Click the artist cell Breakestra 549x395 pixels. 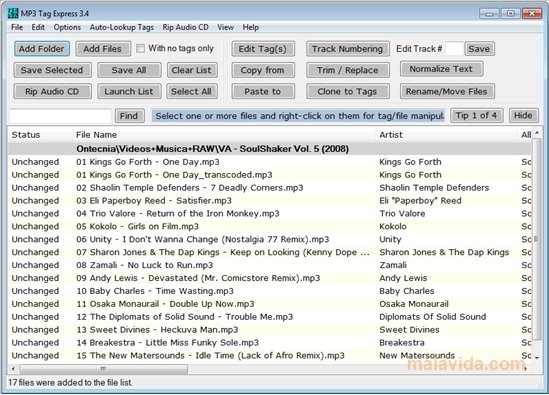(402, 343)
